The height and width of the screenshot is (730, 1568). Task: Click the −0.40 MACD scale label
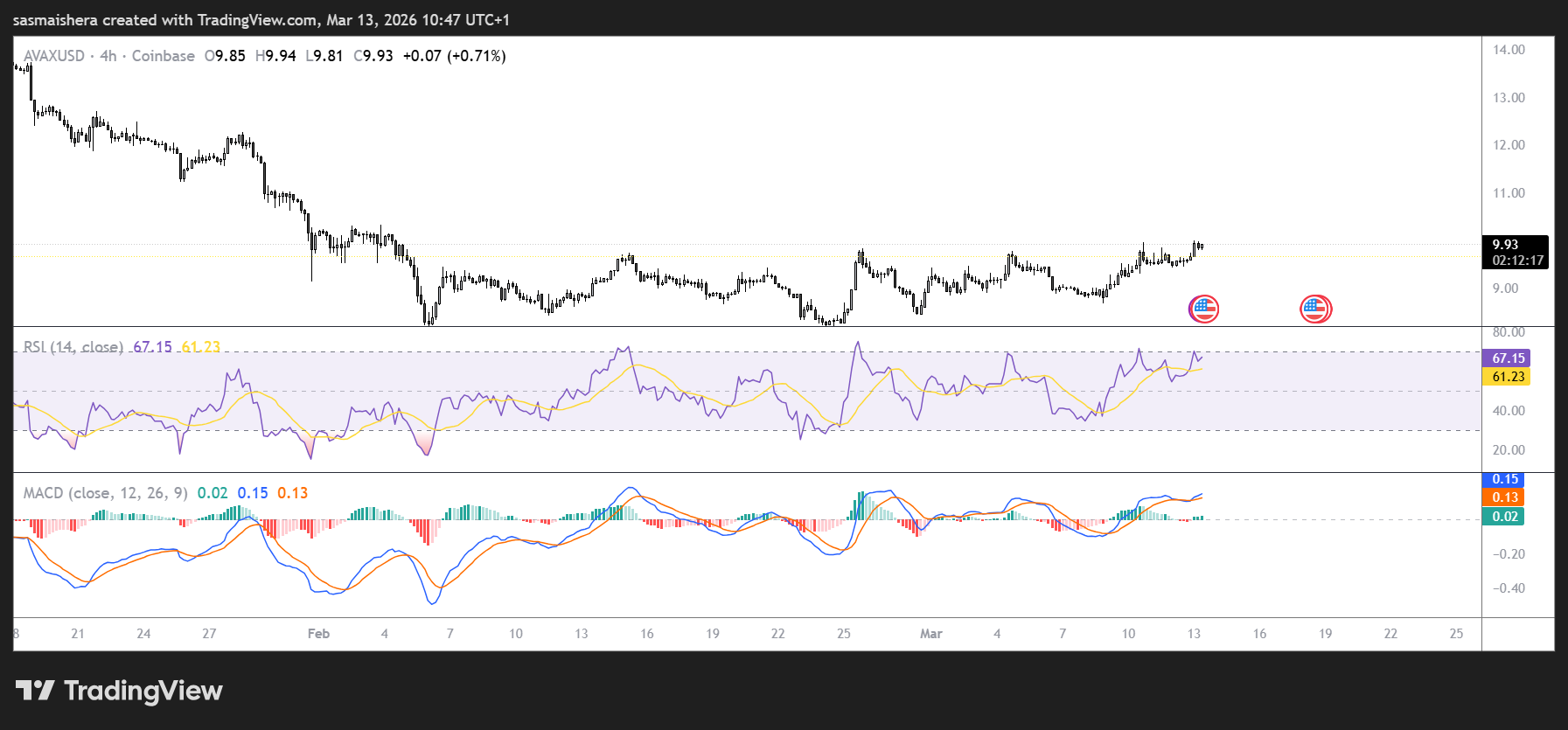click(x=1509, y=588)
